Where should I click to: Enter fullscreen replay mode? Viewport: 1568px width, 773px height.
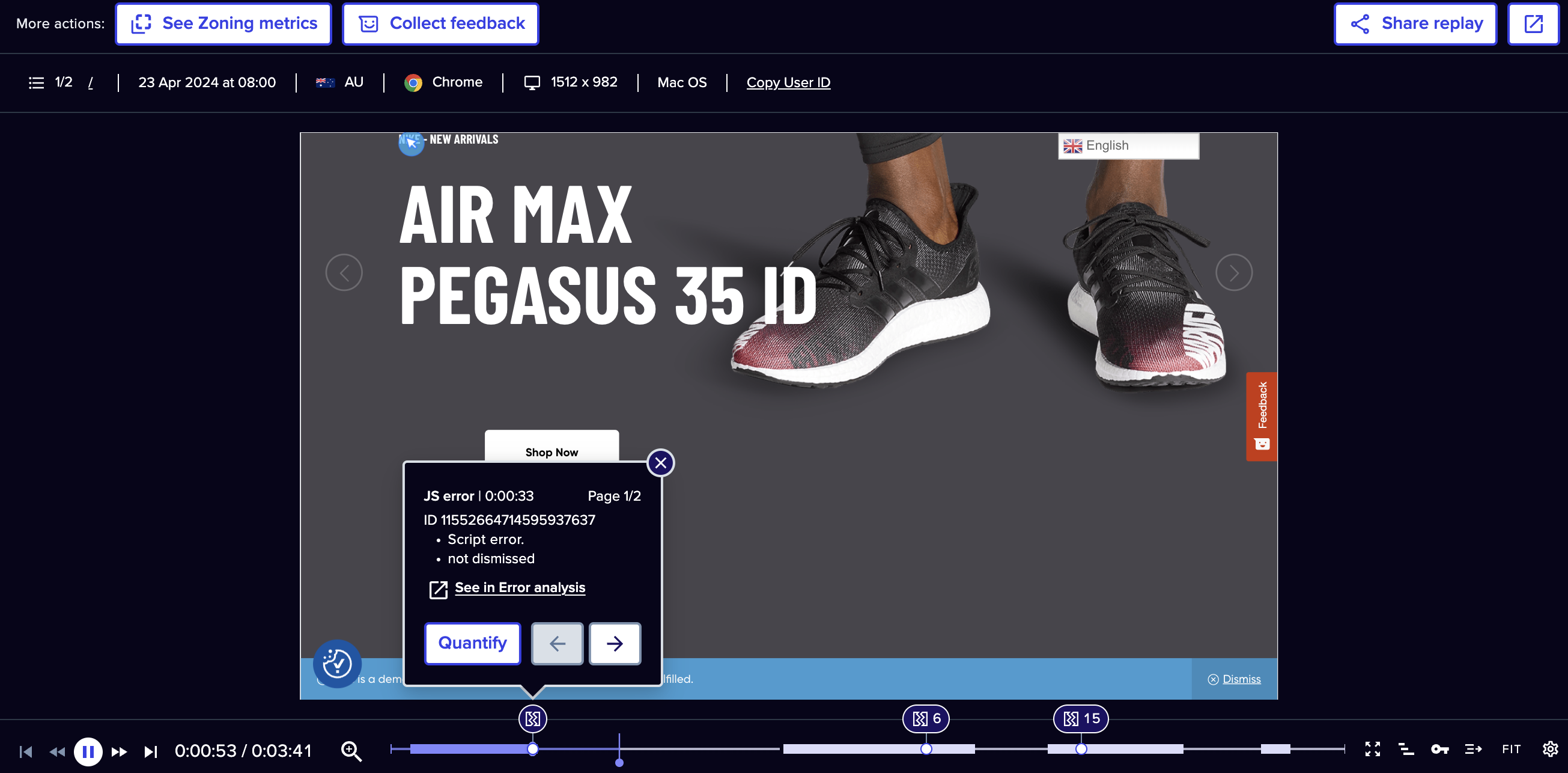1373,749
